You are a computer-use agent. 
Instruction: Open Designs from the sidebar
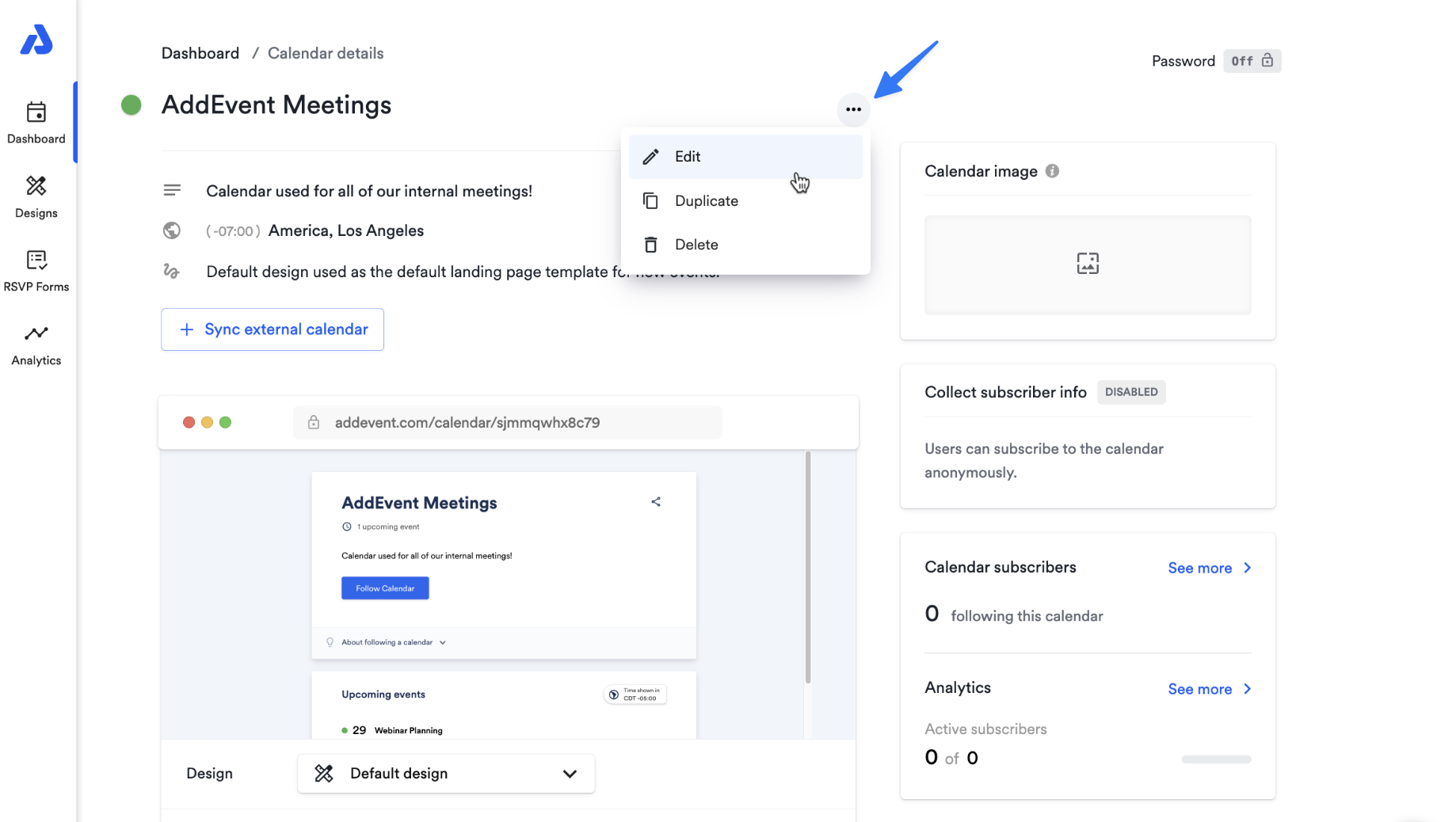pyautogui.click(x=36, y=197)
